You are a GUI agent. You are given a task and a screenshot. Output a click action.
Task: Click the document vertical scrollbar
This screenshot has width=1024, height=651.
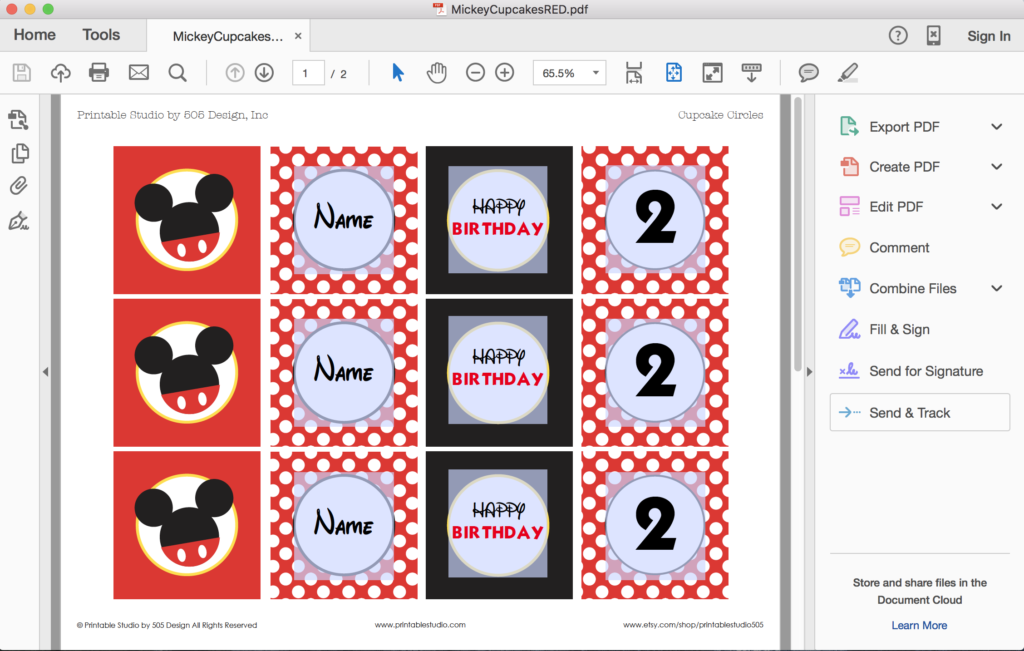pyautogui.click(x=797, y=235)
